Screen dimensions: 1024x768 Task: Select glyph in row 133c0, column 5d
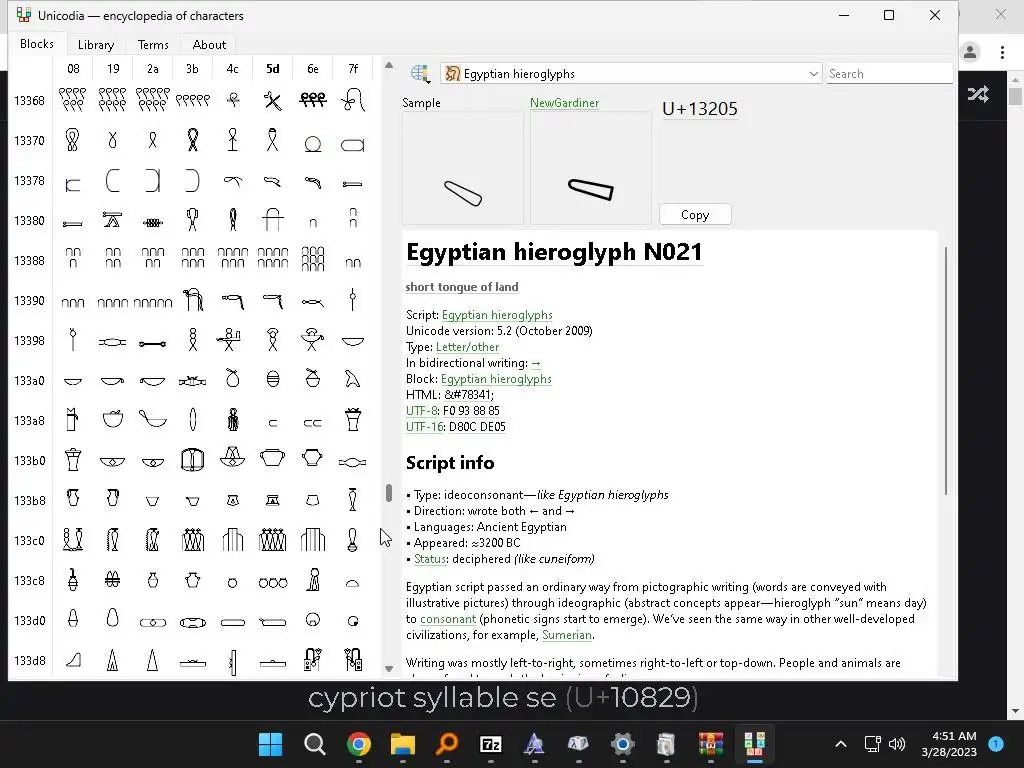(x=273, y=539)
